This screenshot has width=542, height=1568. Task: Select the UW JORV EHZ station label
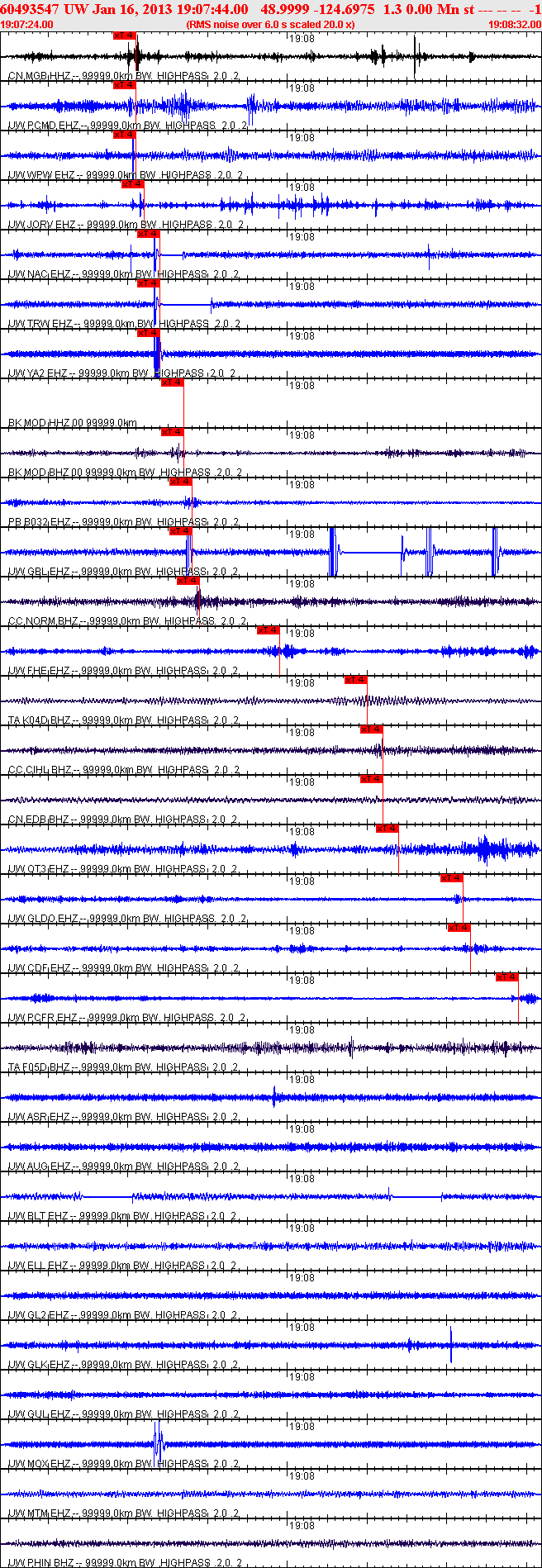[x=126, y=225]
